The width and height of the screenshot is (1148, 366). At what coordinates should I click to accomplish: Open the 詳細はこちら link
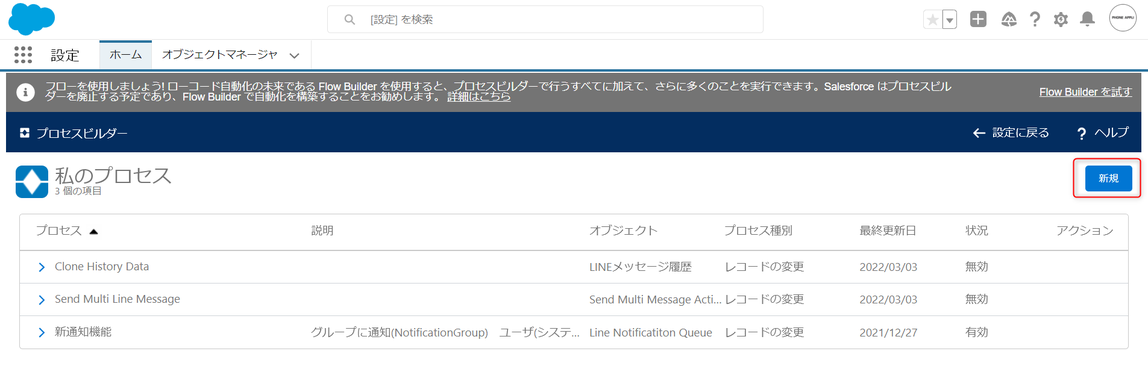click(479, 97)
